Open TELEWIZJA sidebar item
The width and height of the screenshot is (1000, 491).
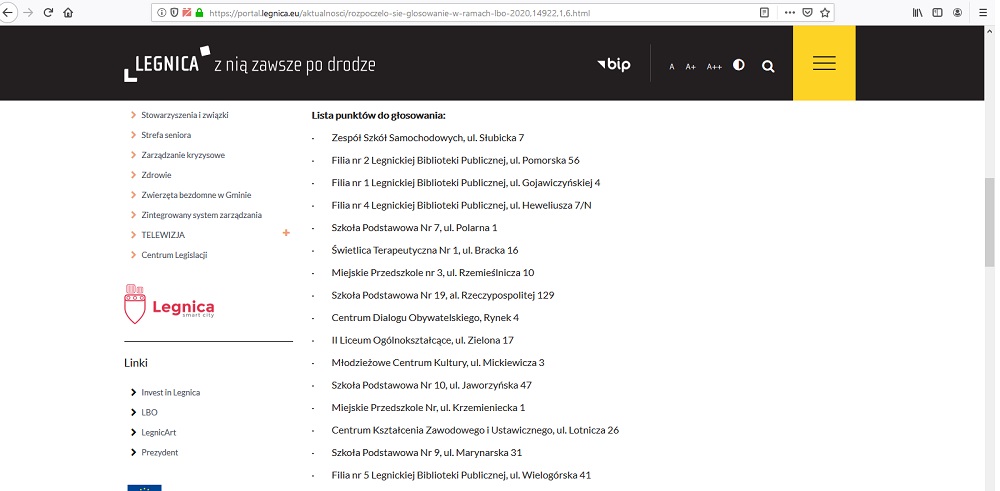[163, 235]
